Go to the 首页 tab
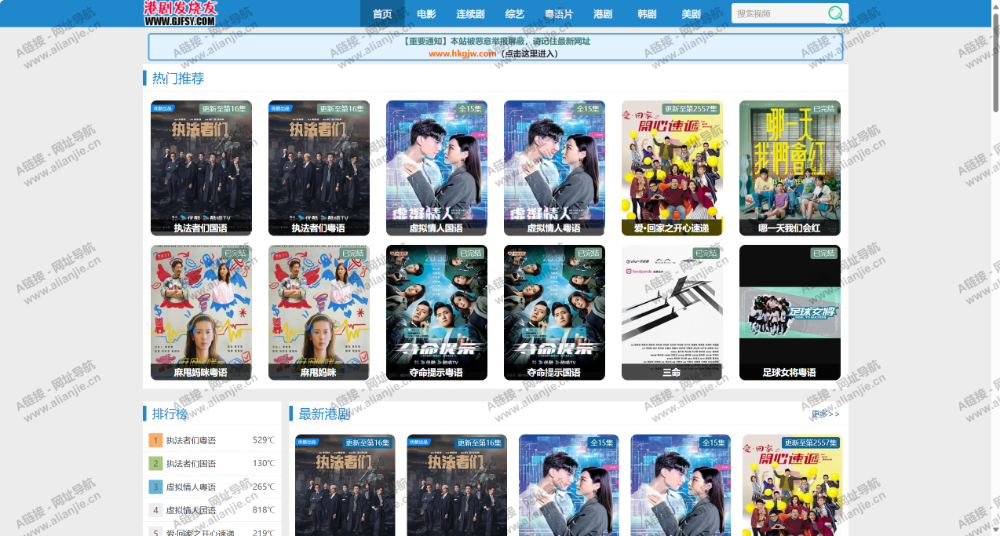Image resolution: width=1000 pixels, height=536 pixels. click(x=382, y=13)
